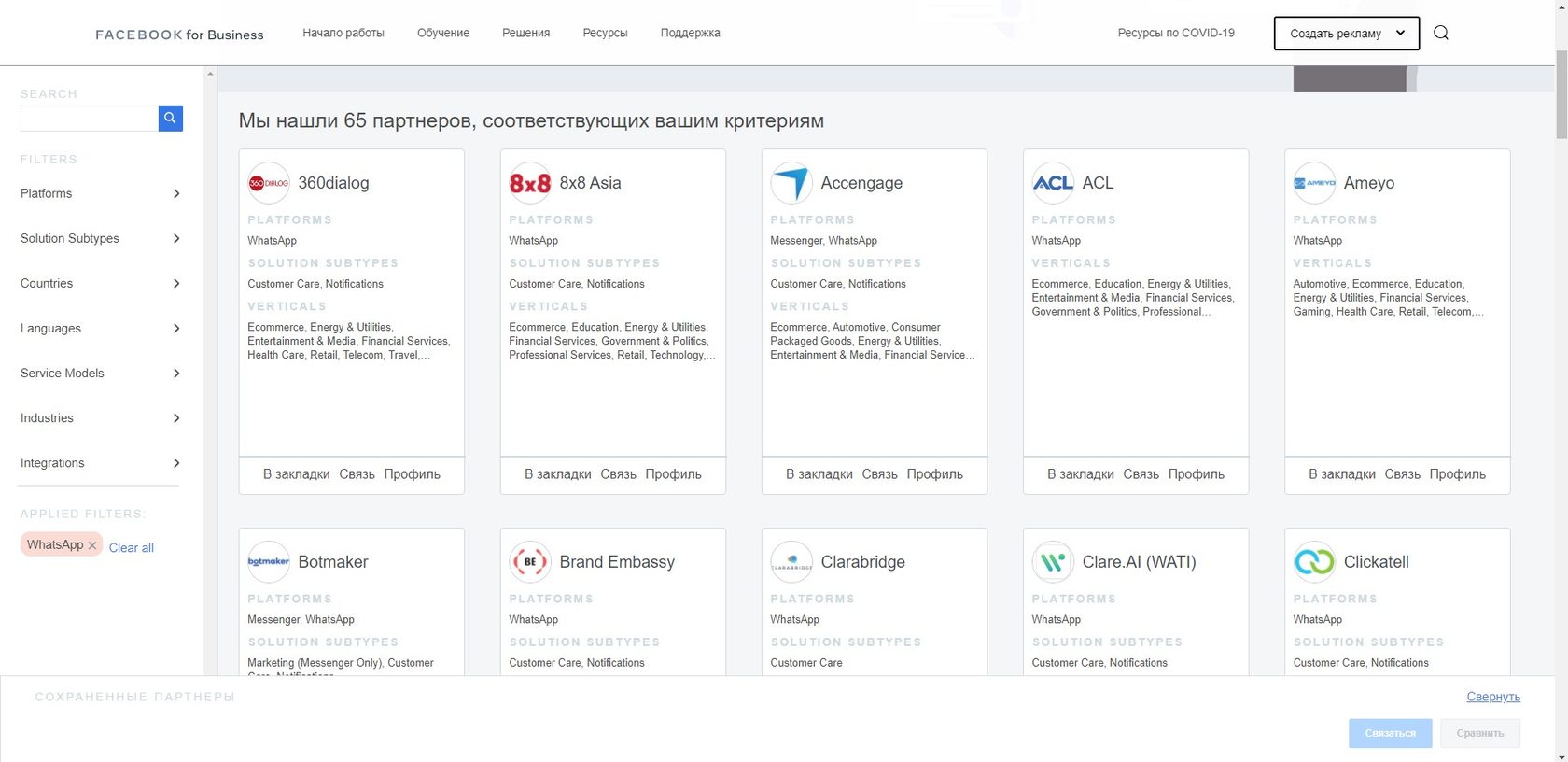
Task: Click Связь on the 360dialog card
Action: coord(357,474)
